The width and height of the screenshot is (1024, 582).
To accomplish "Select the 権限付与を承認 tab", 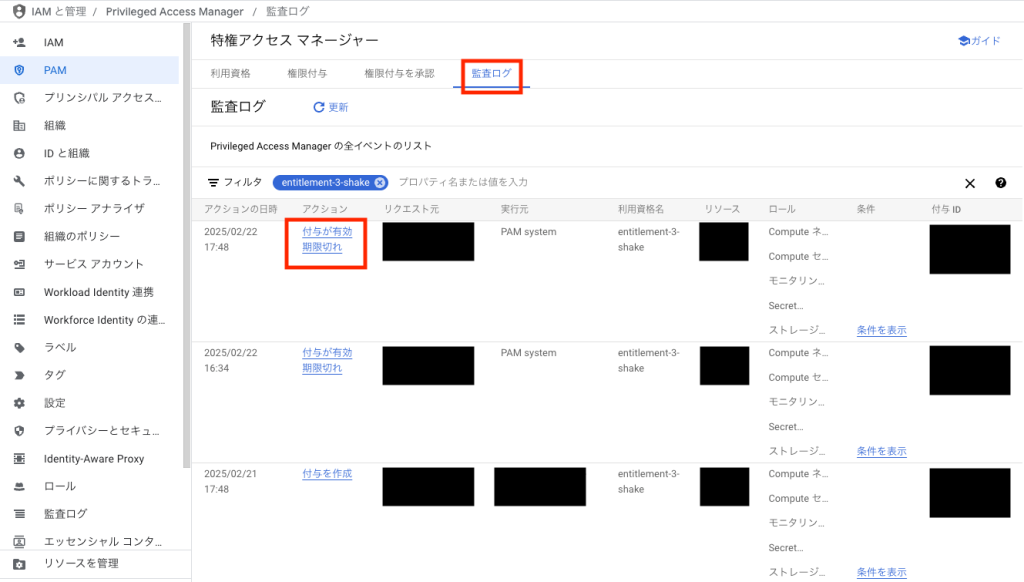I will pyautogui.click(x=399, y=74).
